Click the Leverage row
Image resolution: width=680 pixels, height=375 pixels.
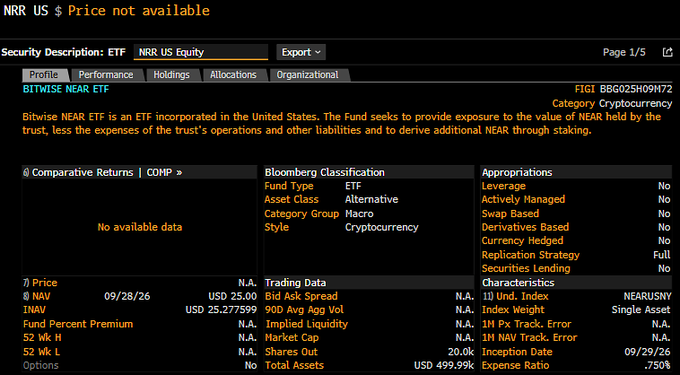tap(576, 186)
